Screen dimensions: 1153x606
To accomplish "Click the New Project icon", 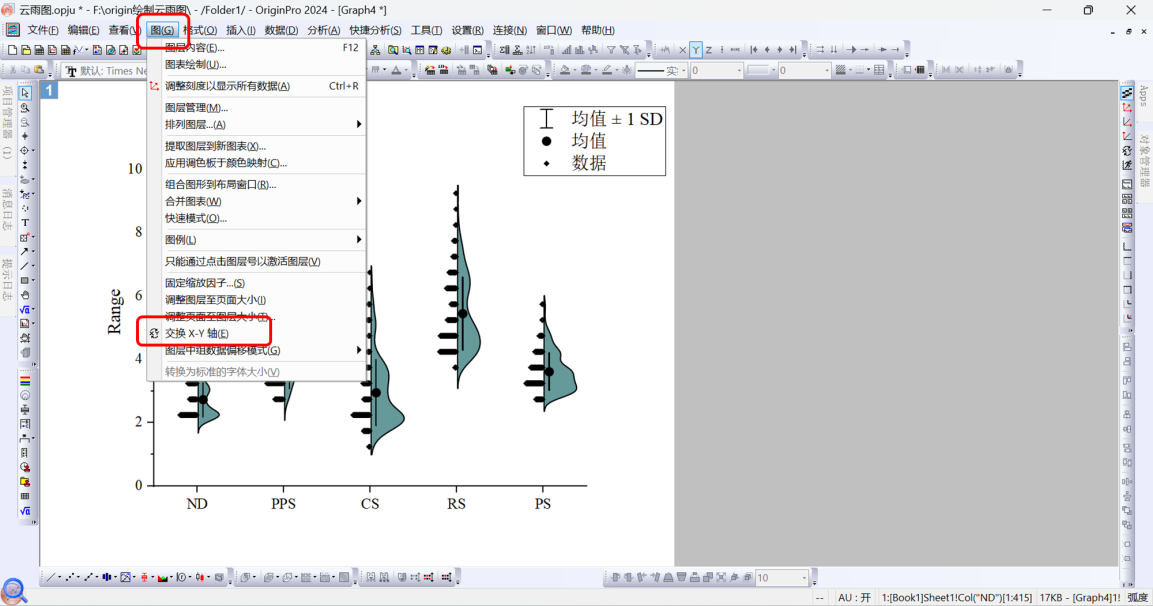I will [x=13, y=50].
